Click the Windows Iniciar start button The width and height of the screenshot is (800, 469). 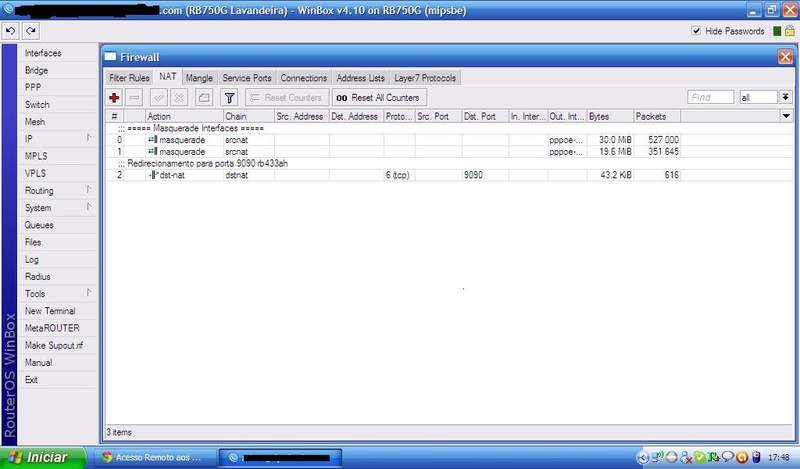pyautogui.click(x=42, y=457)
